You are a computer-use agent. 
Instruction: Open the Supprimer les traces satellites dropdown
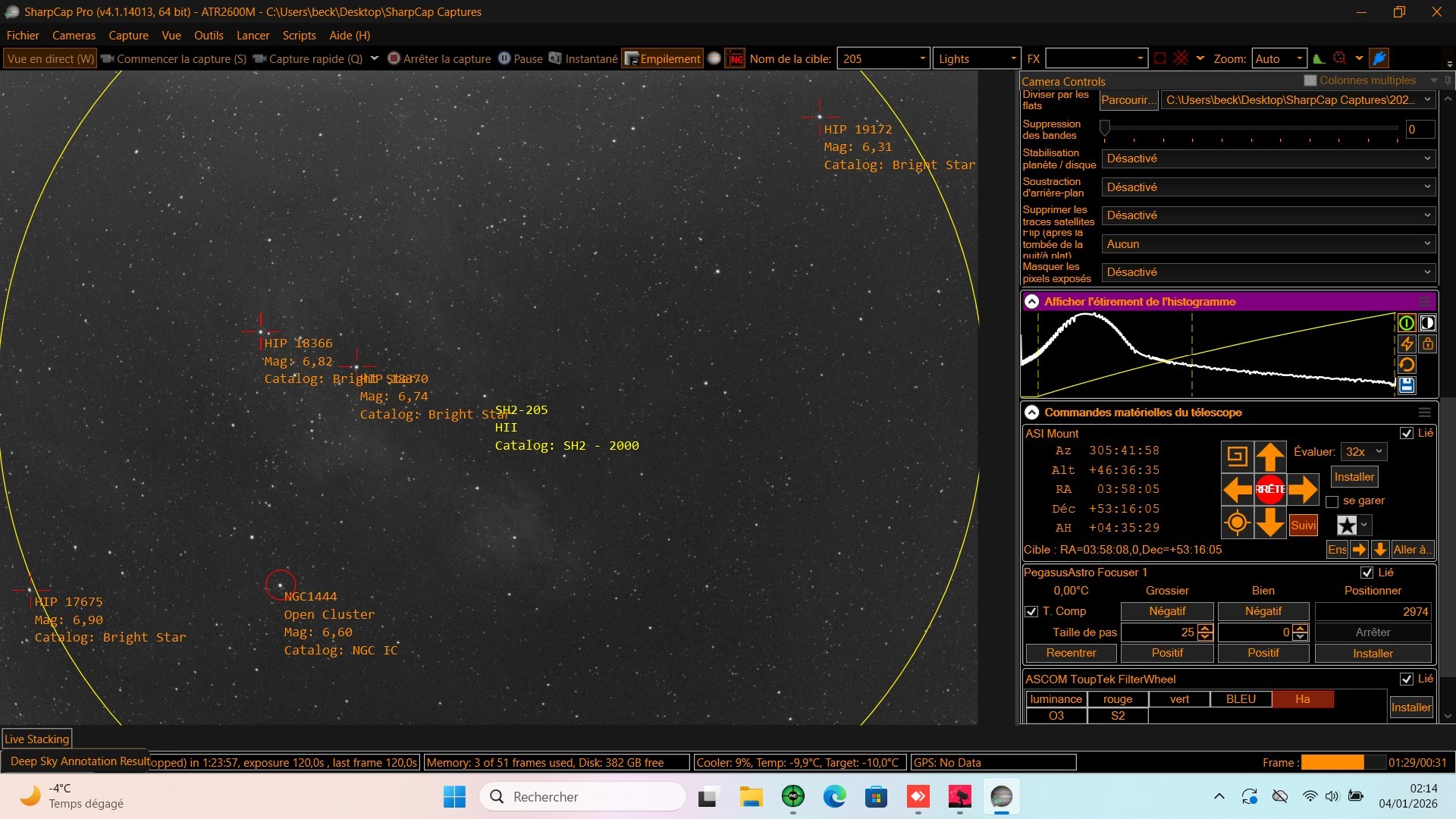[x=1268, y=215]
